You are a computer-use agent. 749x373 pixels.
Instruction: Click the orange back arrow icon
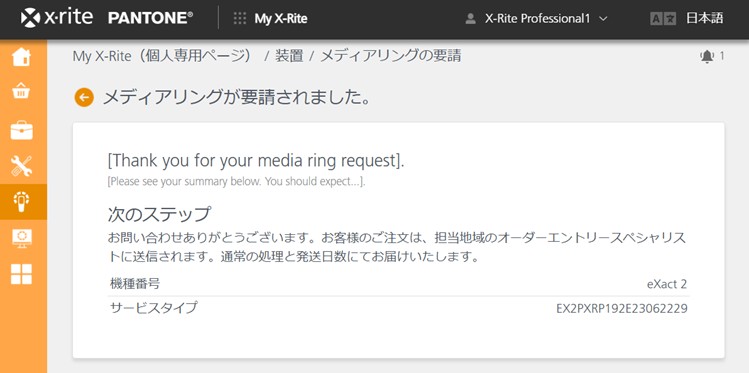point(84,98)
